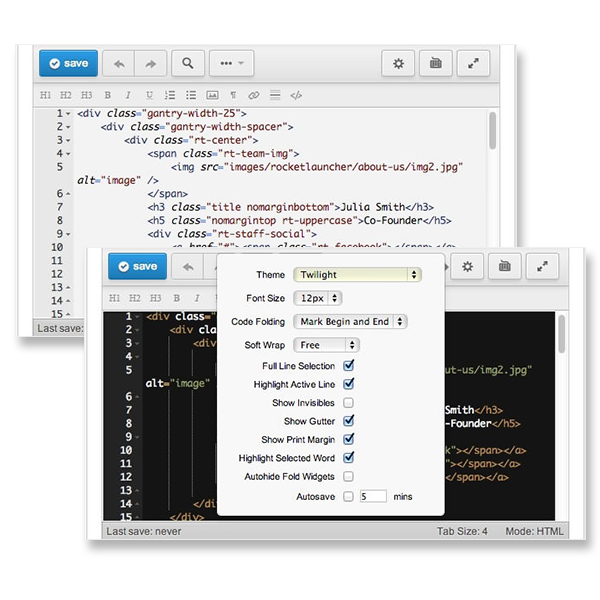Uncheck Show Print Margin

click(x=348, y=439)
